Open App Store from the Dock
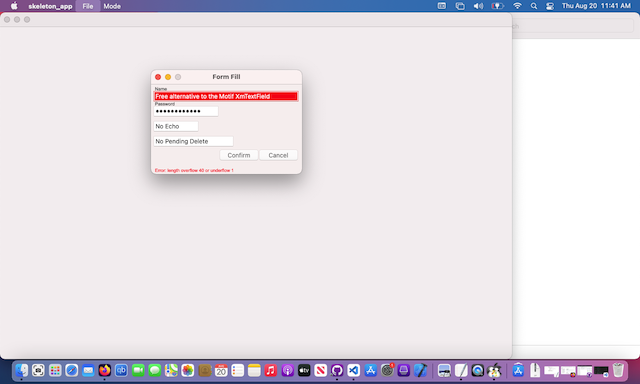 click(370, 370)
